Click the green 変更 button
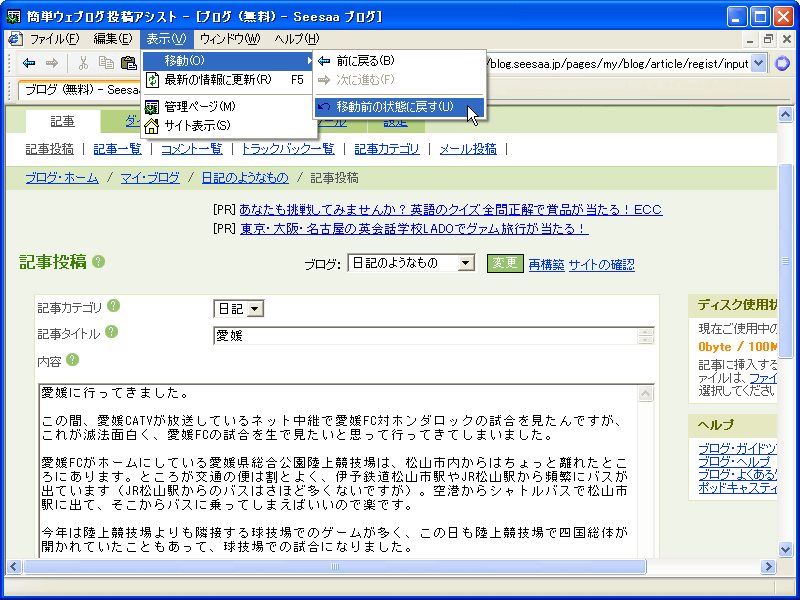800x600 pixels. pyautogui.click(x=505, y=263)
